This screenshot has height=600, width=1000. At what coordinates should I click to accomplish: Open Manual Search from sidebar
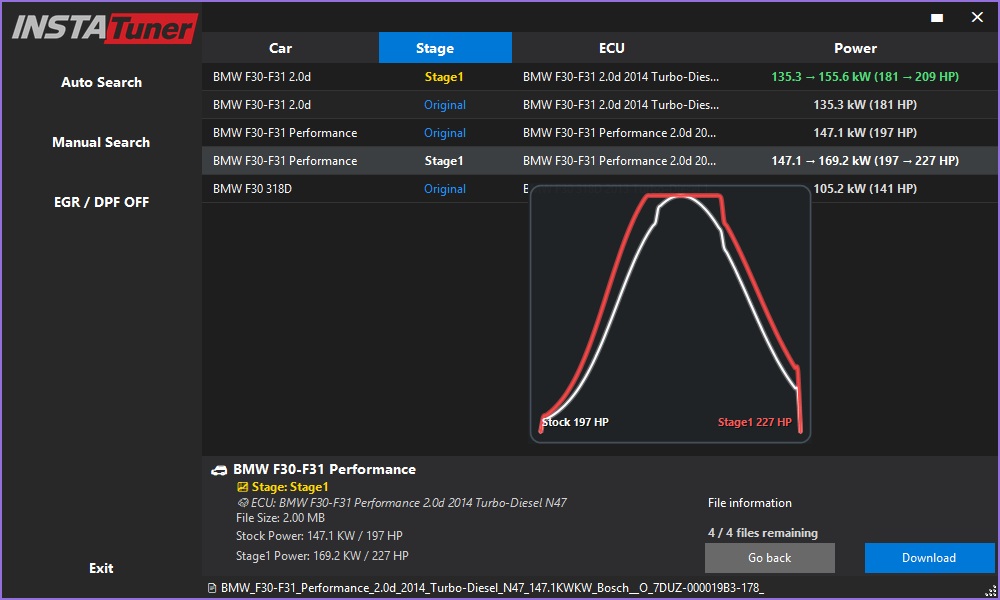click(x=101, y=142)
